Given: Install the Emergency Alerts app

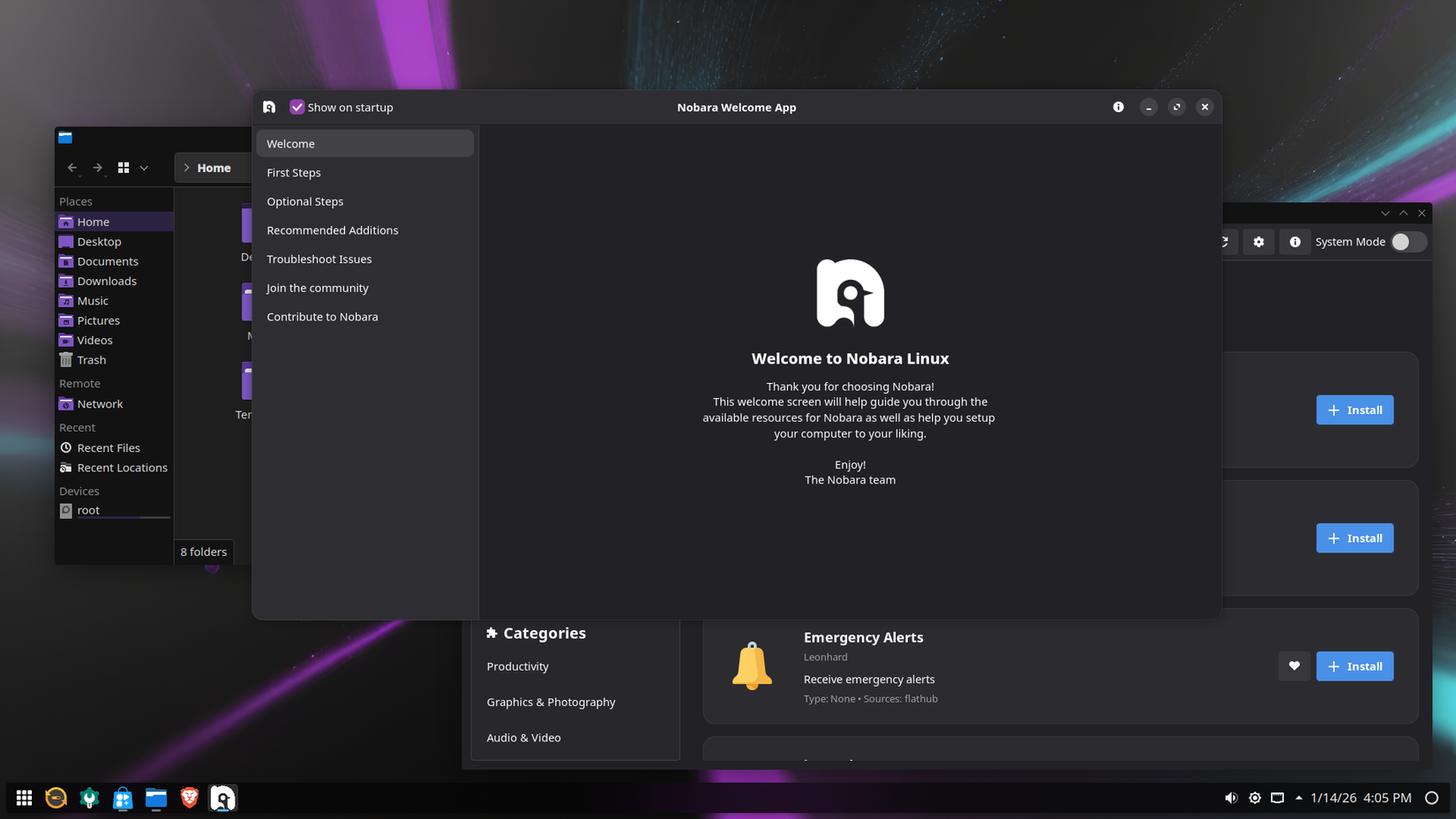Looking at the screenshot, I should [x=1355, y=666].
